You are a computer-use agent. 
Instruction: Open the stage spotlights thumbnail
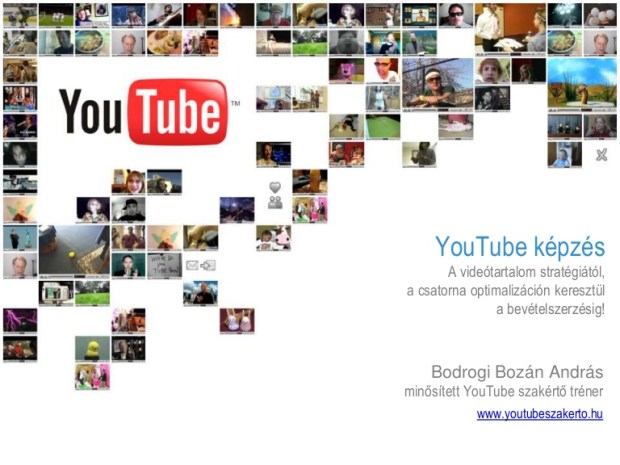pos(565,15)
